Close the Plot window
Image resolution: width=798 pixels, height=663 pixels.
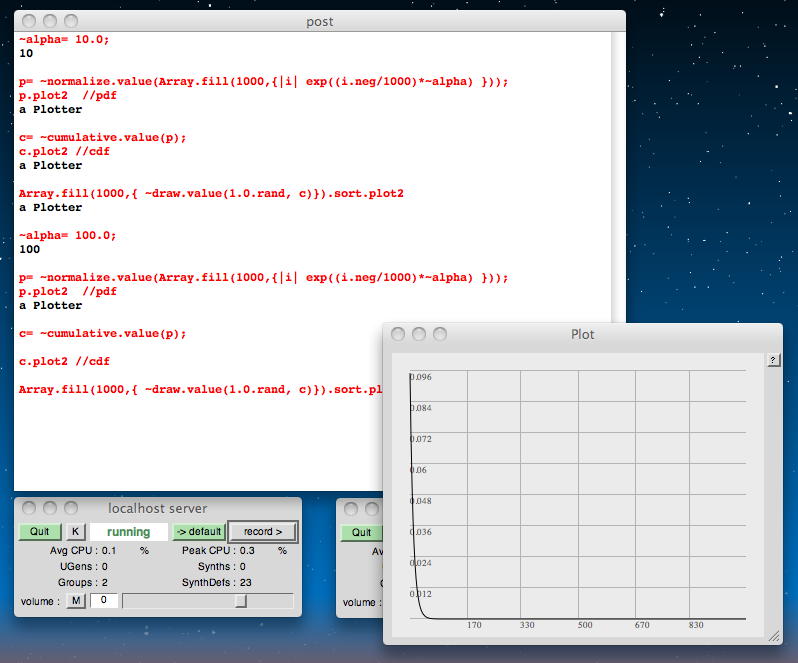[398, 334]
